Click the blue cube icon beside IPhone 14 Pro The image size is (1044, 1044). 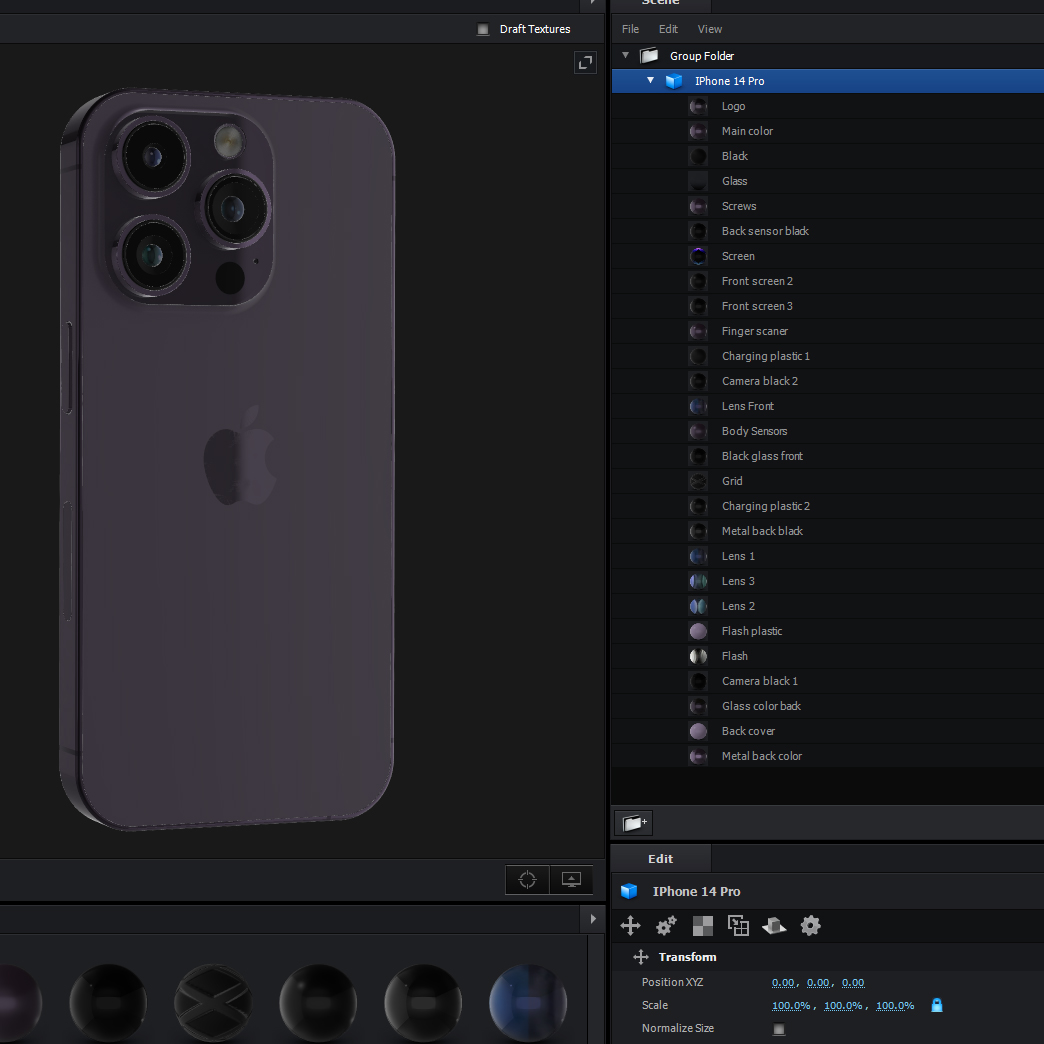(x=674, y=81)
